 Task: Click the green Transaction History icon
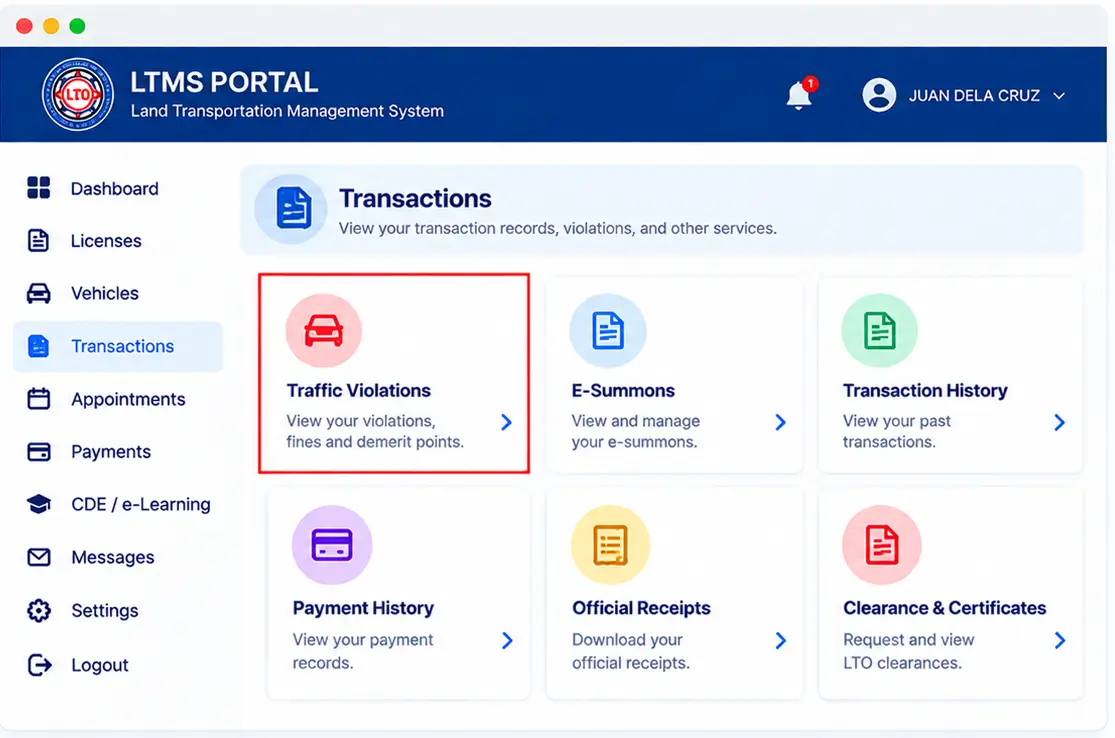click(x=880, y=331)
